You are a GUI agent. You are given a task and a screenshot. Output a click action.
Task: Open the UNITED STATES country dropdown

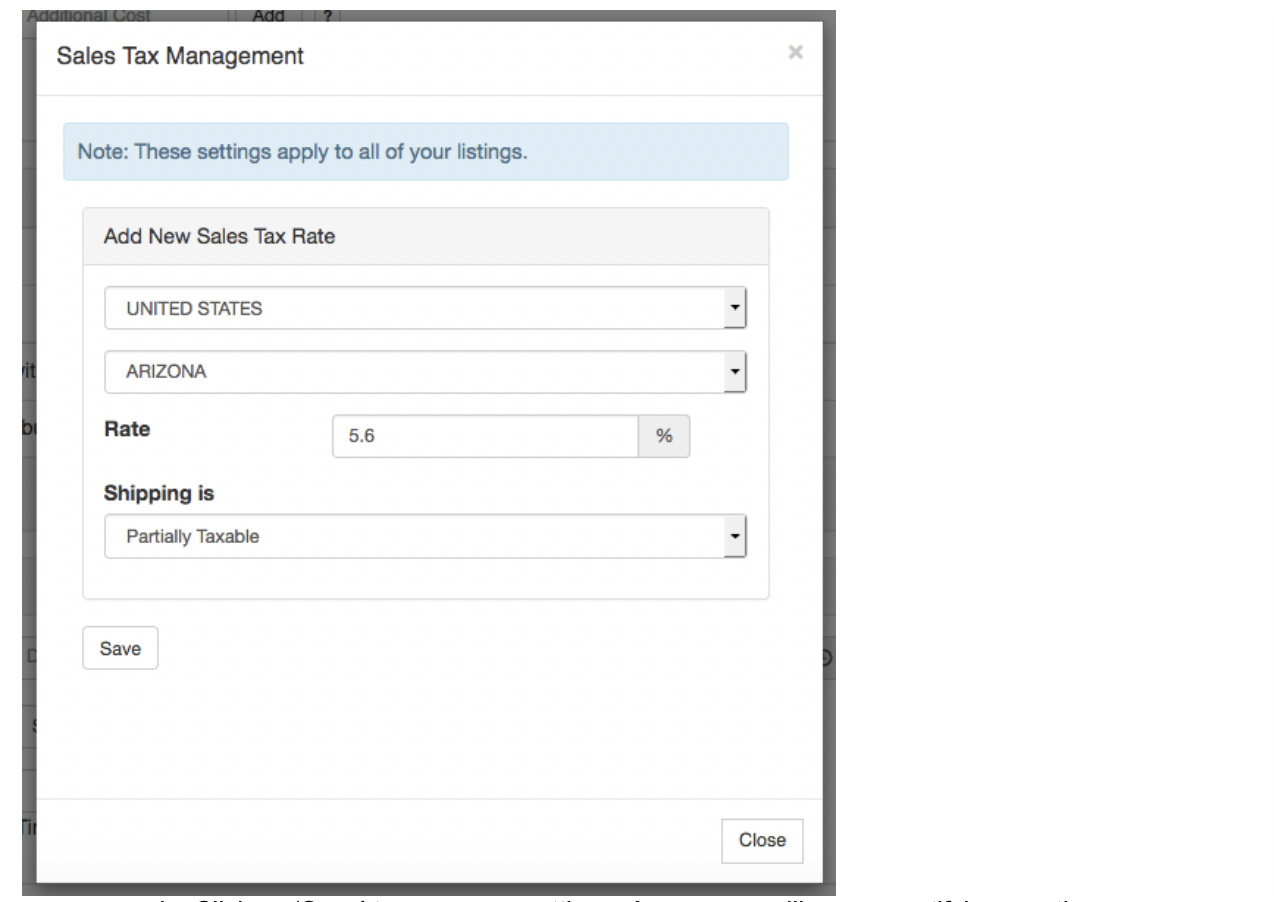tap(426, 308)
